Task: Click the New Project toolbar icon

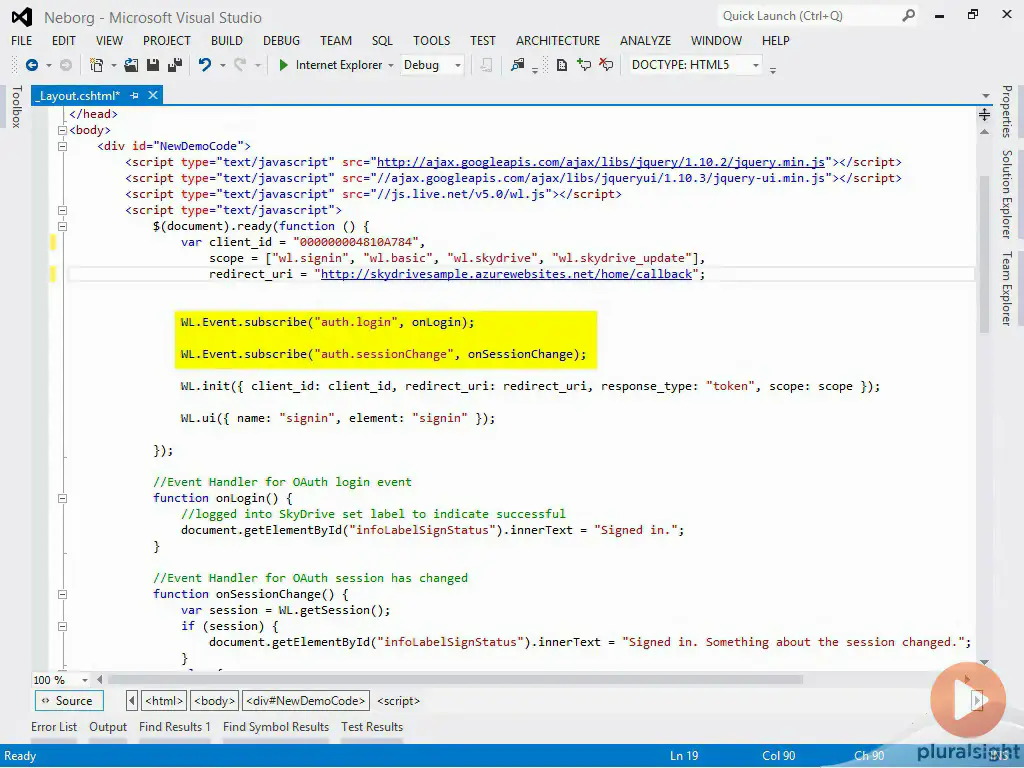Action: click(x=97, y=65)
